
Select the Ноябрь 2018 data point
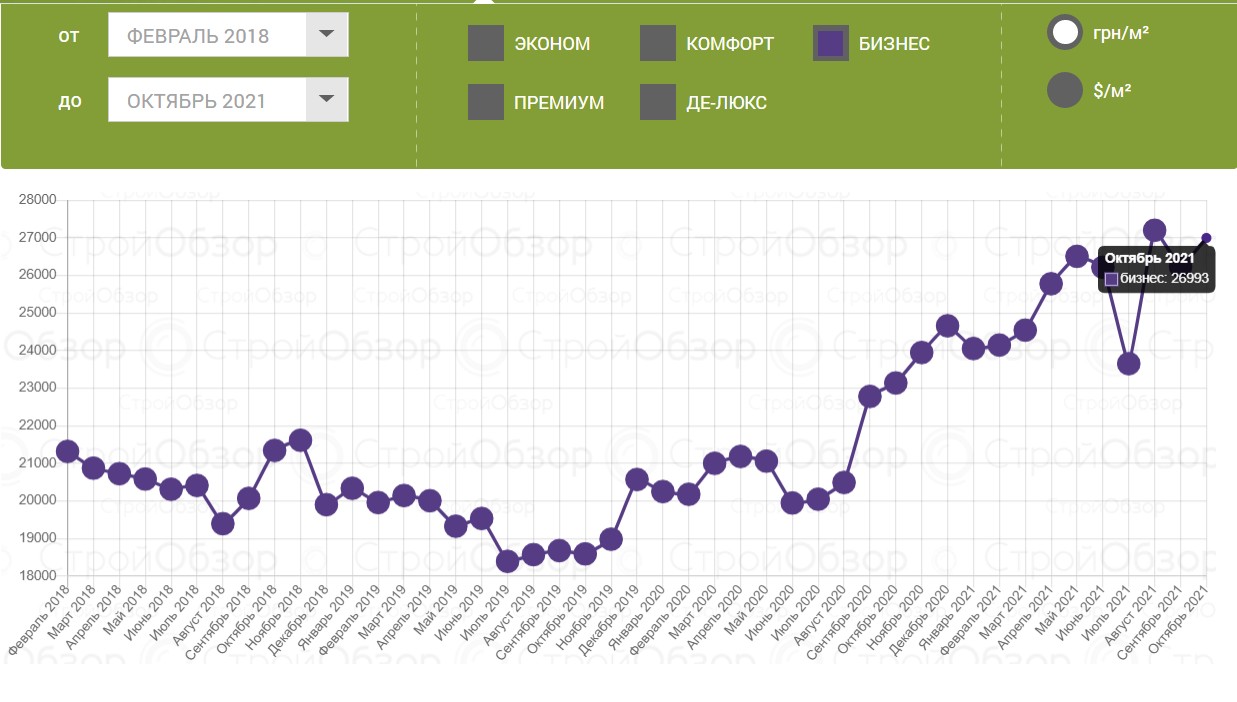click(x=300, y=440)
